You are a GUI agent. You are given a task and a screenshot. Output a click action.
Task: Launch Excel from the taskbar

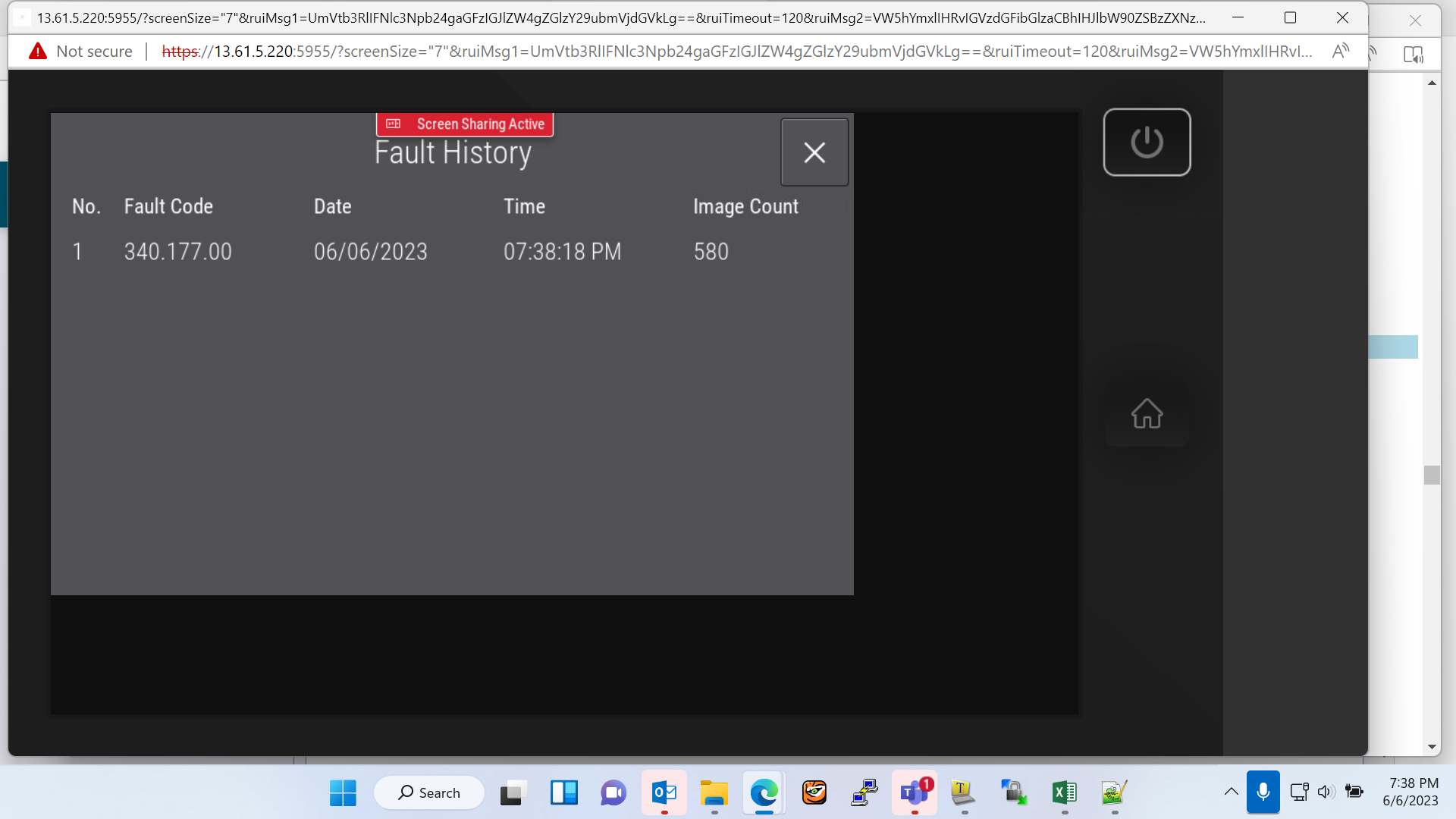click(1064, 793)
